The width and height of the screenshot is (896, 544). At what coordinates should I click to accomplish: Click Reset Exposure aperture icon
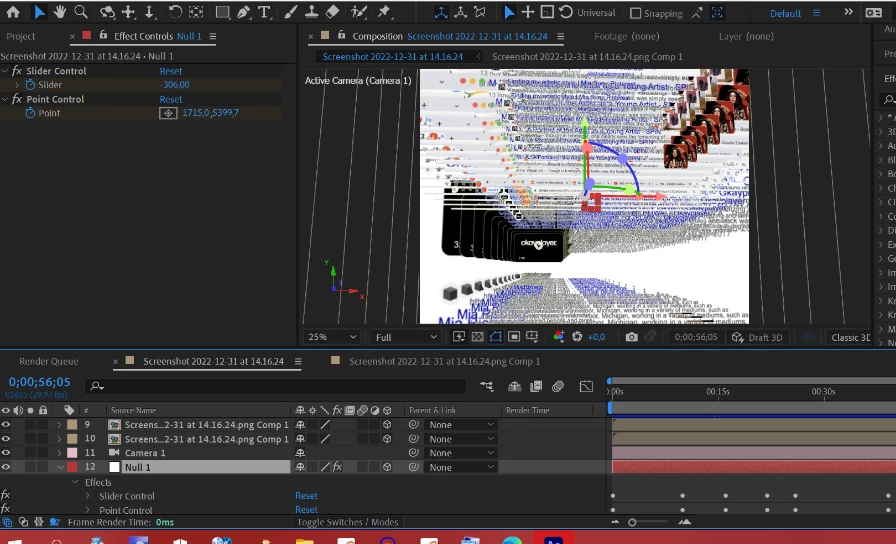[577, 337]
